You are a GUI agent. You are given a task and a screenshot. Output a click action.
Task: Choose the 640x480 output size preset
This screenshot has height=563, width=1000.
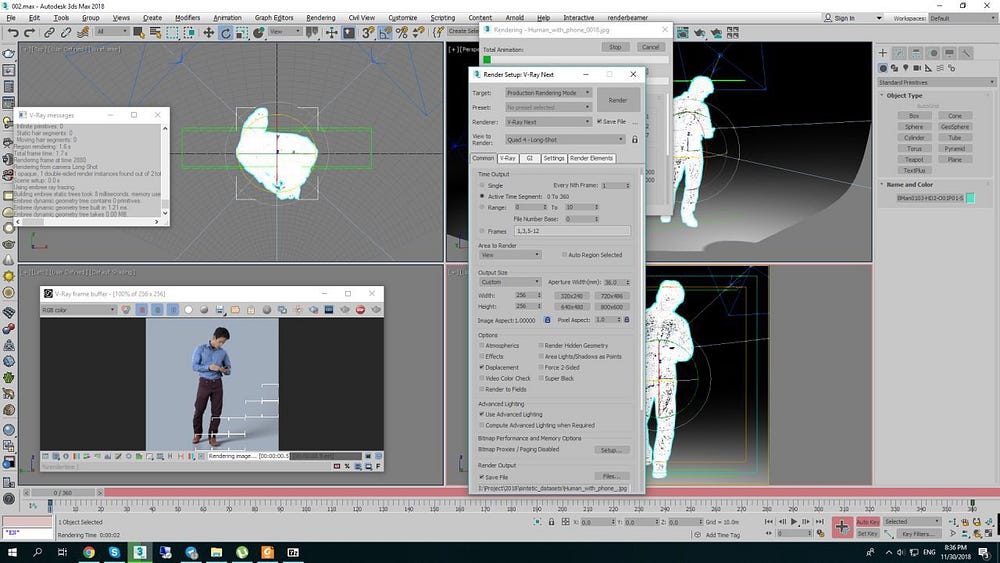coord(572,307)
